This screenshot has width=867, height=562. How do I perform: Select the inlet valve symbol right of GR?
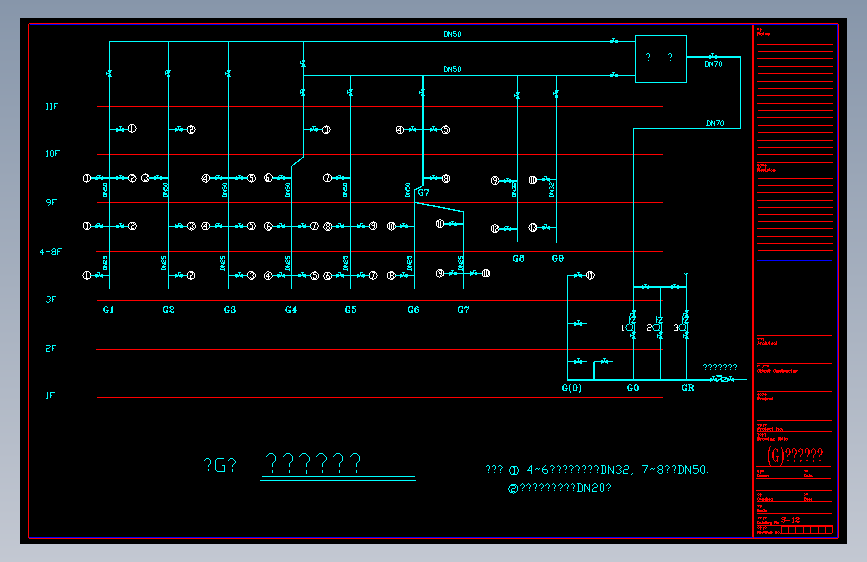point(722,379)
